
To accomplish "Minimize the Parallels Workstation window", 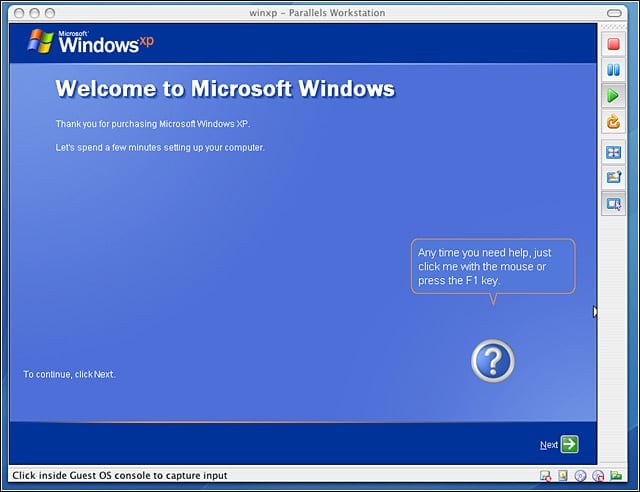I will tap(34, 13).
